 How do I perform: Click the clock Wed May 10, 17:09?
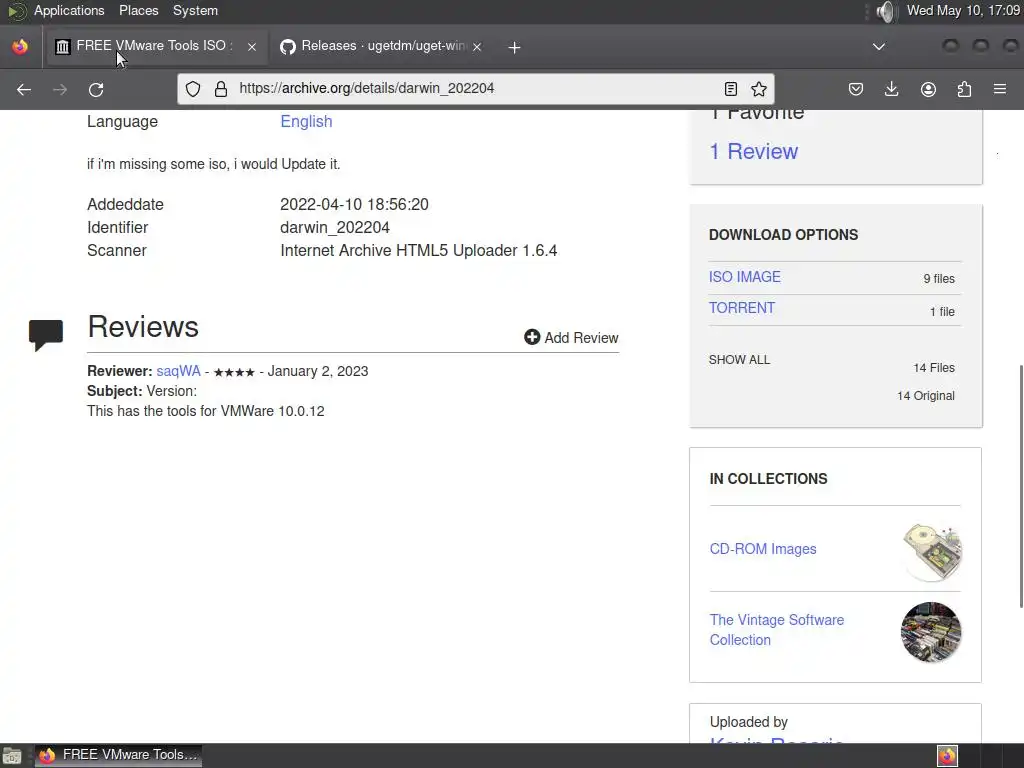963,10
